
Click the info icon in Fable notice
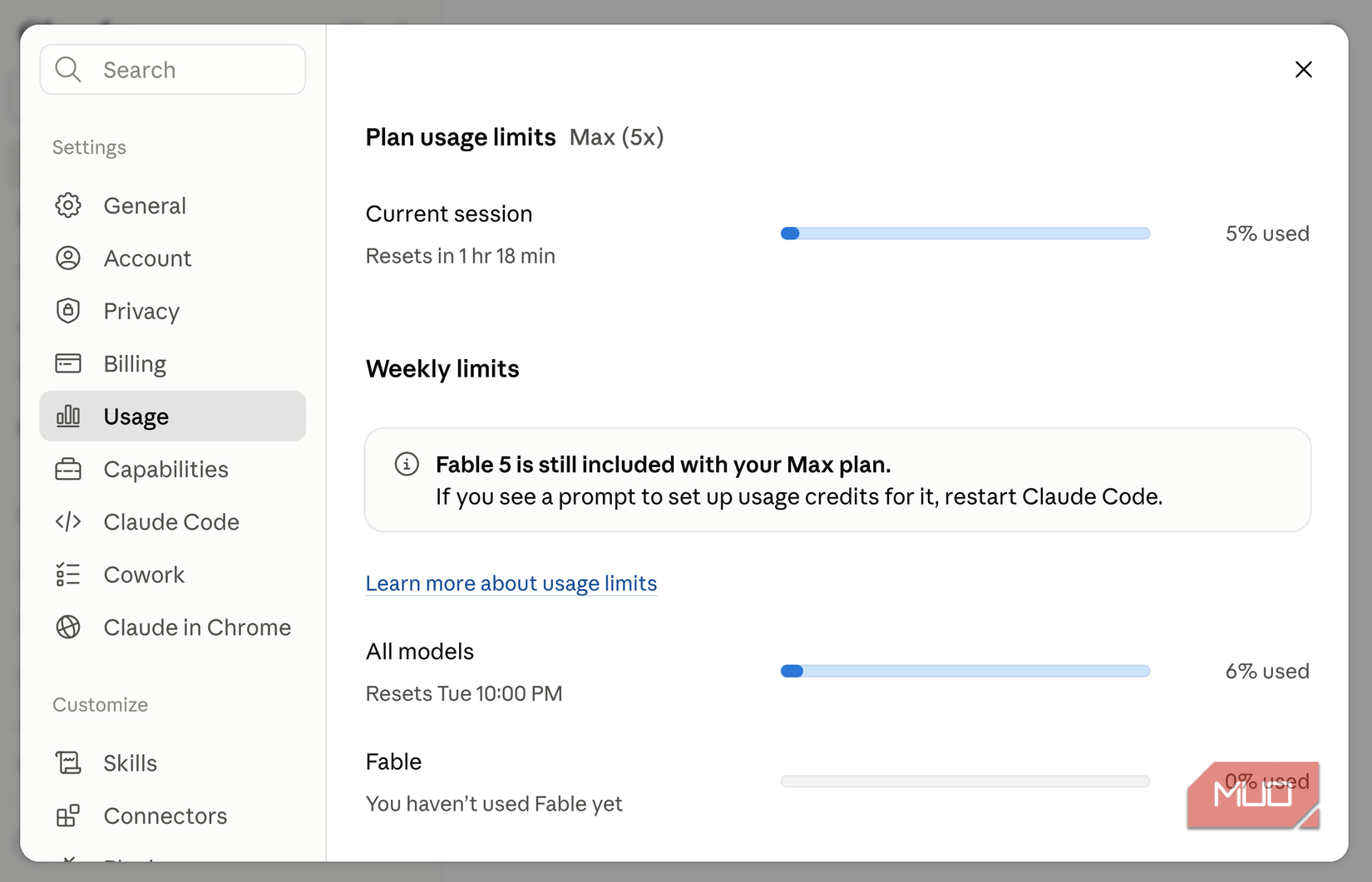pos(407,464)
